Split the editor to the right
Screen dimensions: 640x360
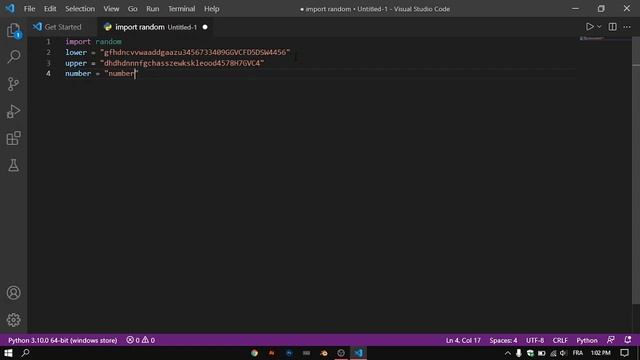pyautogui.click(x=613, y=27)
